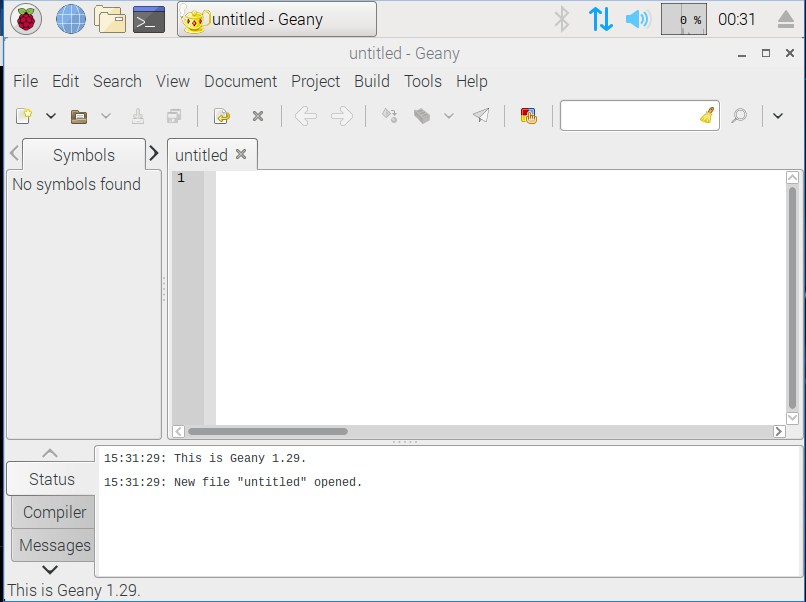Open the Document menu
This screenshot has width=806, height=602.
coord(240,81)
